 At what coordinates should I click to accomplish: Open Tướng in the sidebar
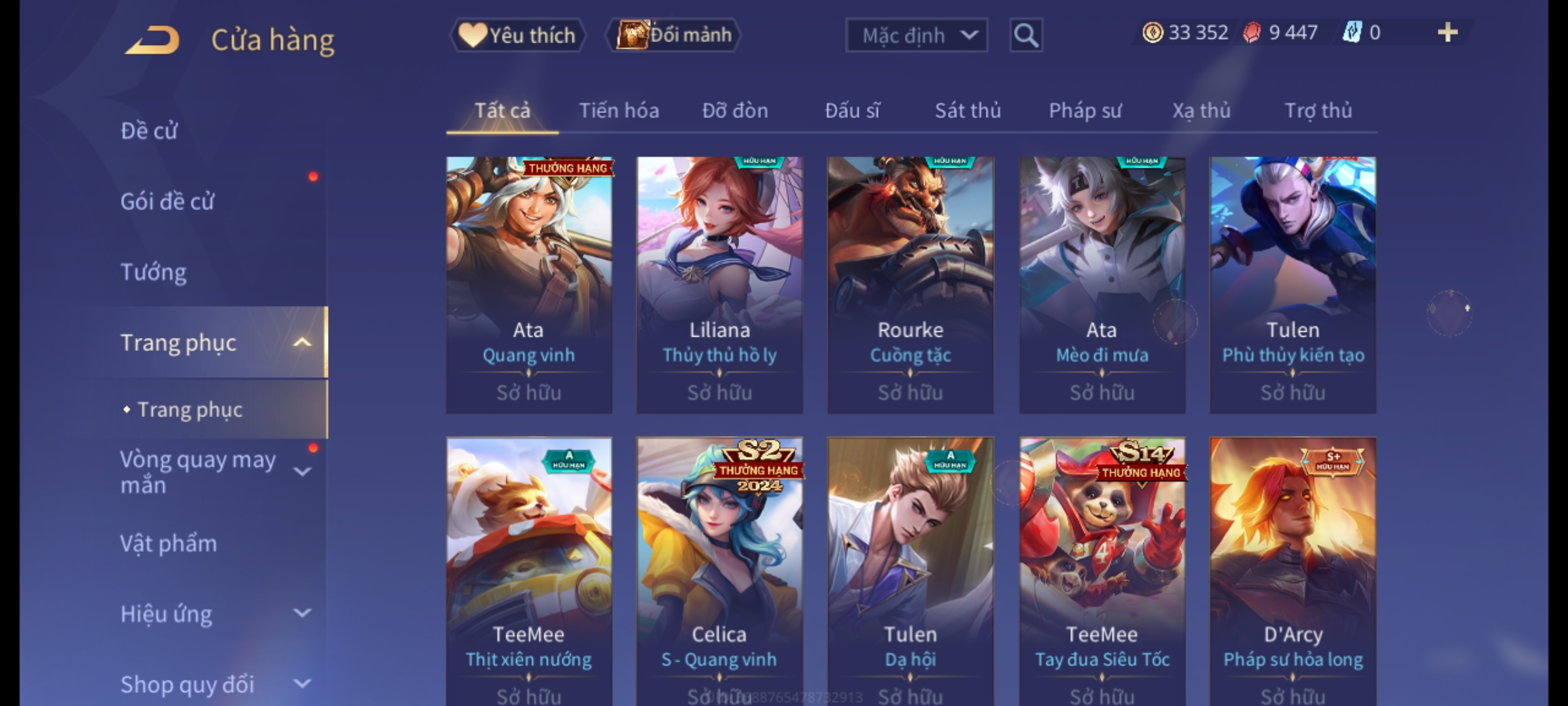click(x=153, y=272)
